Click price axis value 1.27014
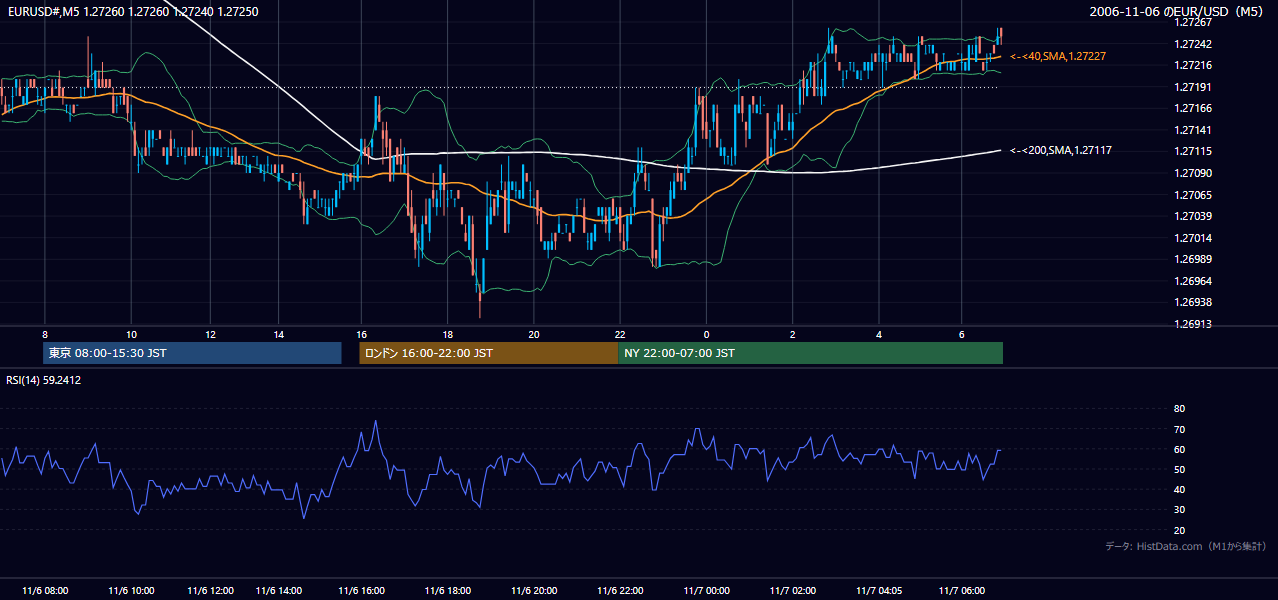This screenshot has width=1278, height=600. [x=1195, y=238]
